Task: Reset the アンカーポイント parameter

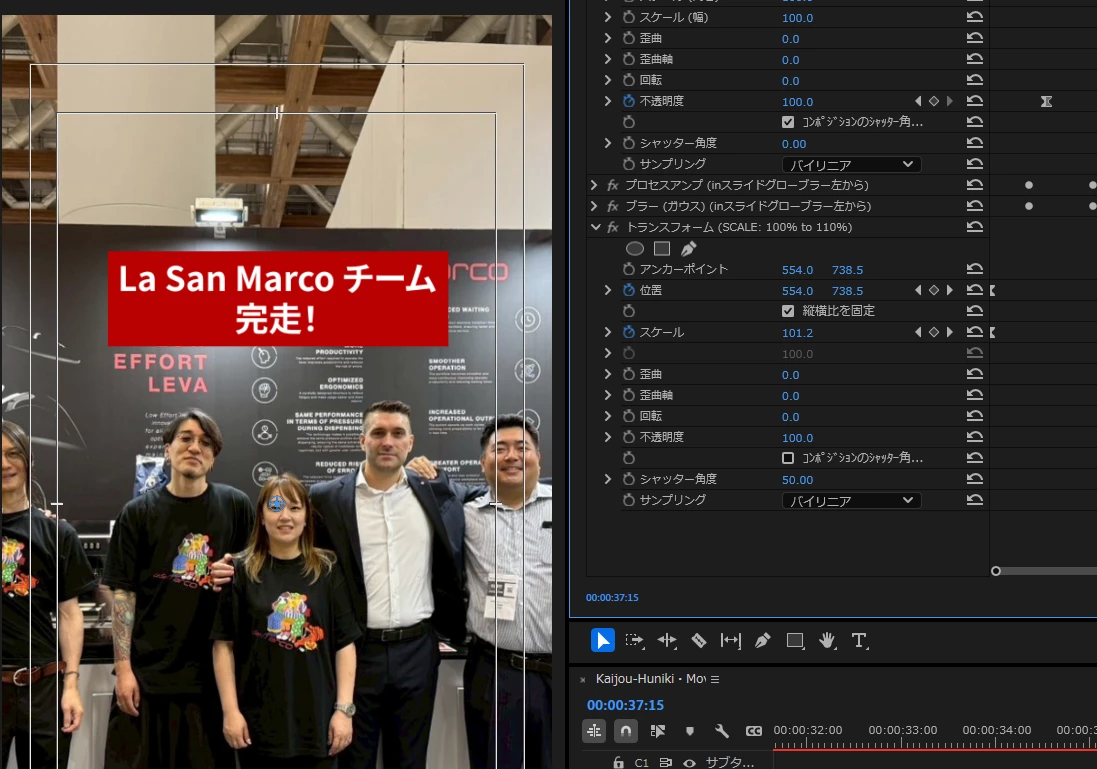Action: click(x=975, y=269)
